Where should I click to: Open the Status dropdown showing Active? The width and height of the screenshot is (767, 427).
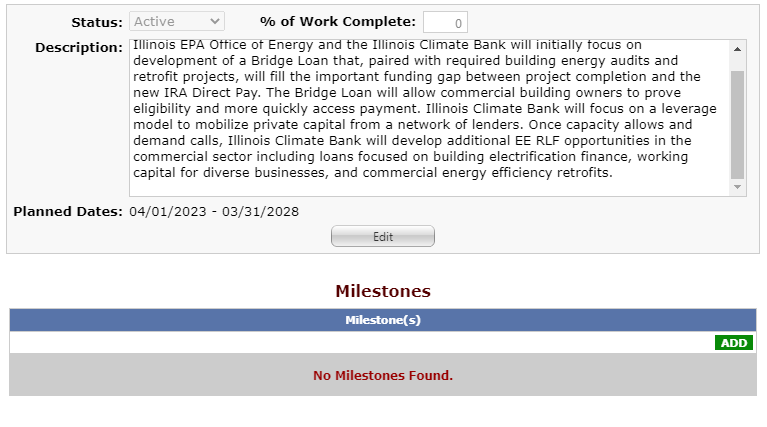tap(177, 21)
